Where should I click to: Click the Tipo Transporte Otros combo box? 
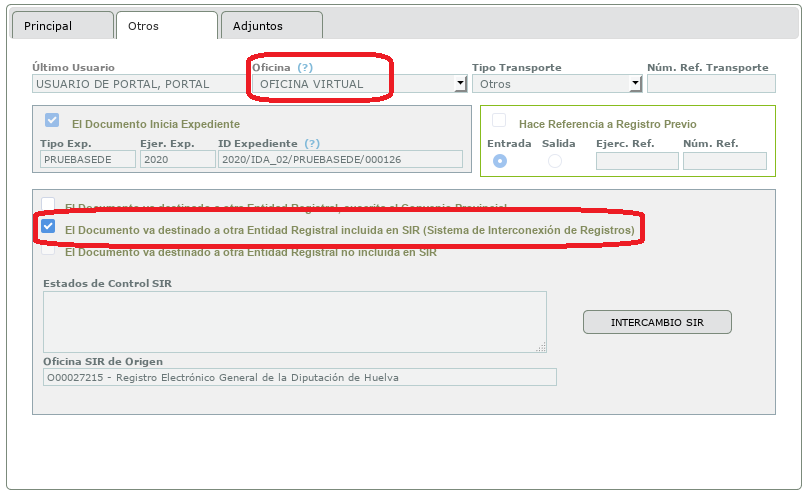pos(557,84)
